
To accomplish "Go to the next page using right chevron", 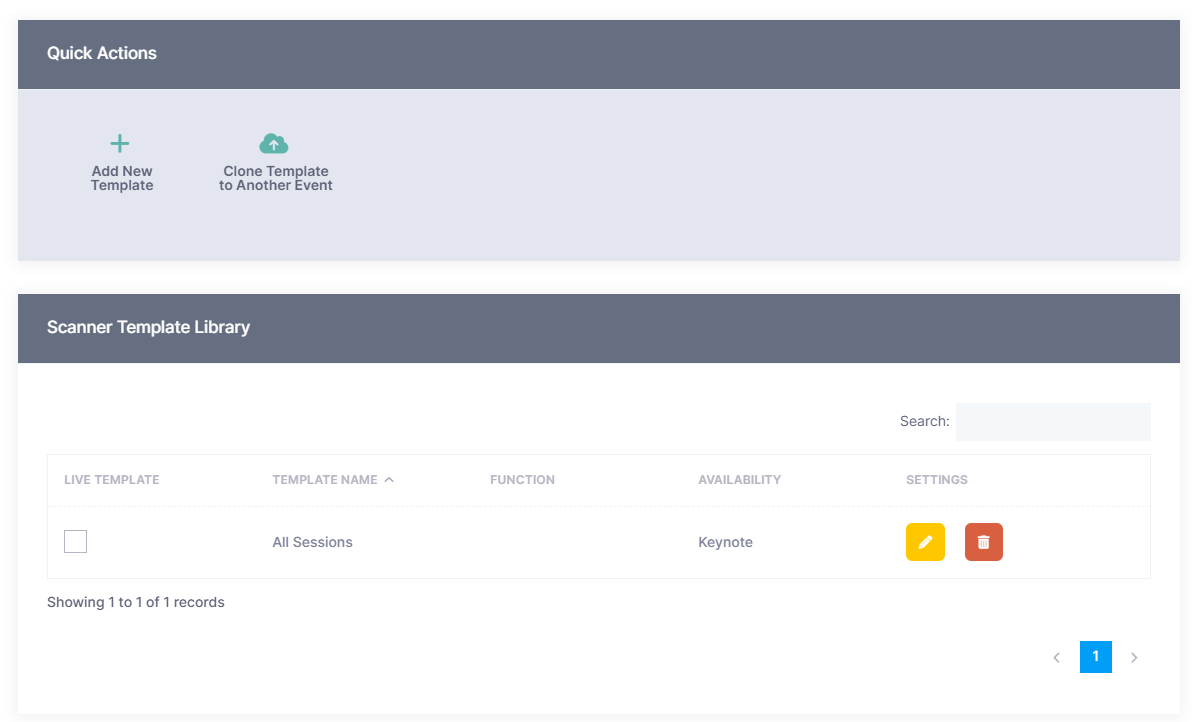I will (x=1134, y=658).
